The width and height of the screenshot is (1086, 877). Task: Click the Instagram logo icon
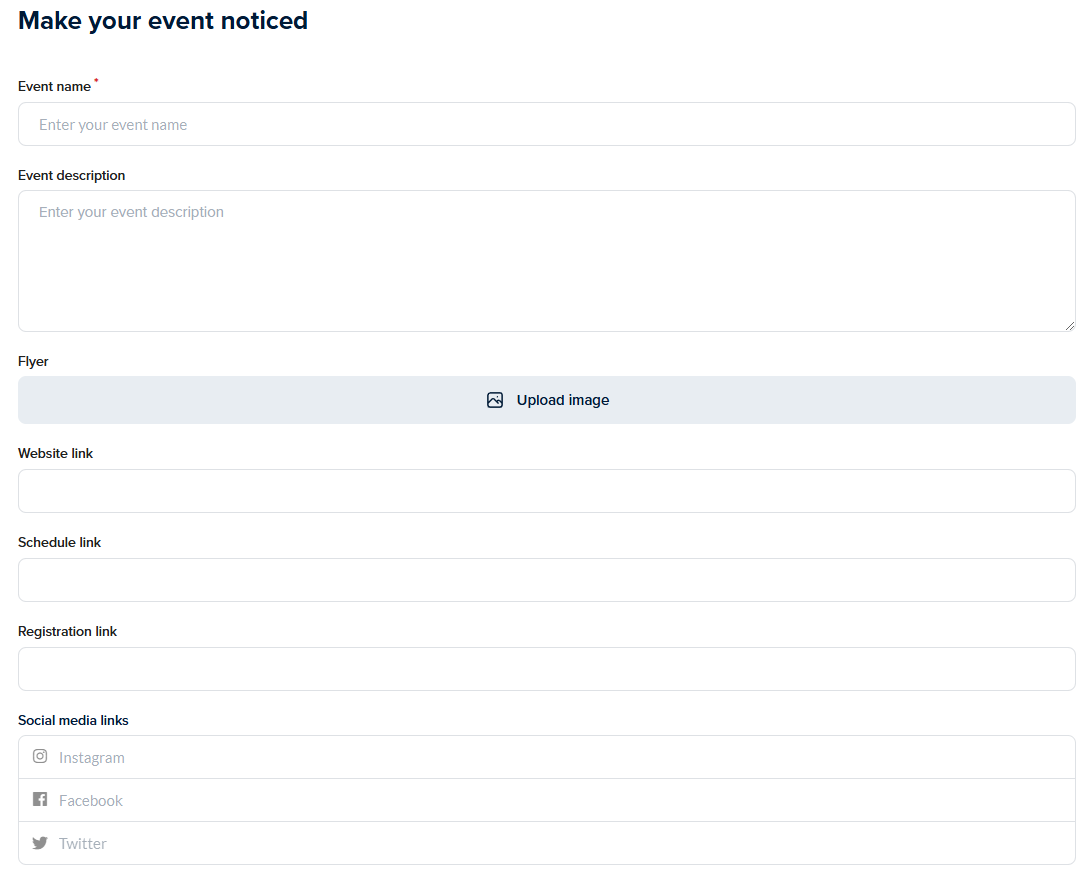click(40, 757)
